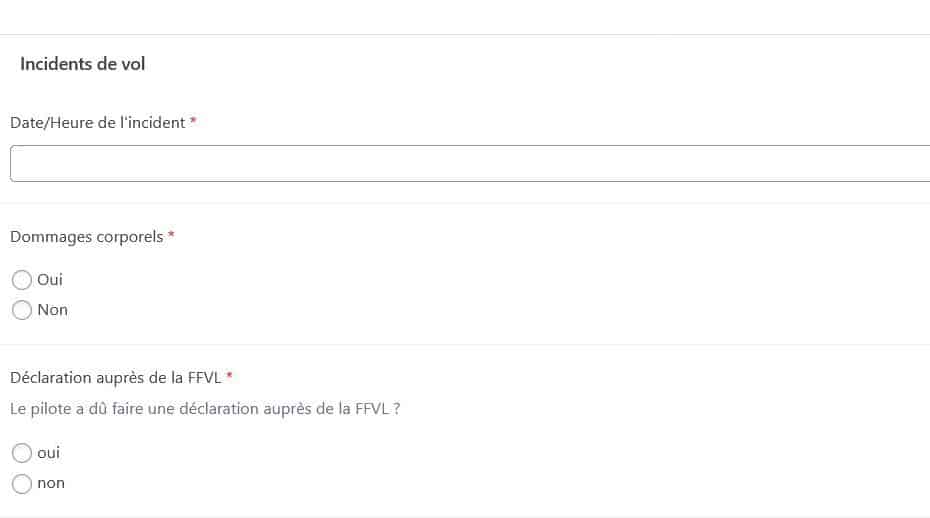
Task: Click the red asterisk beside Dommages corporels
Action: point(171,236)
